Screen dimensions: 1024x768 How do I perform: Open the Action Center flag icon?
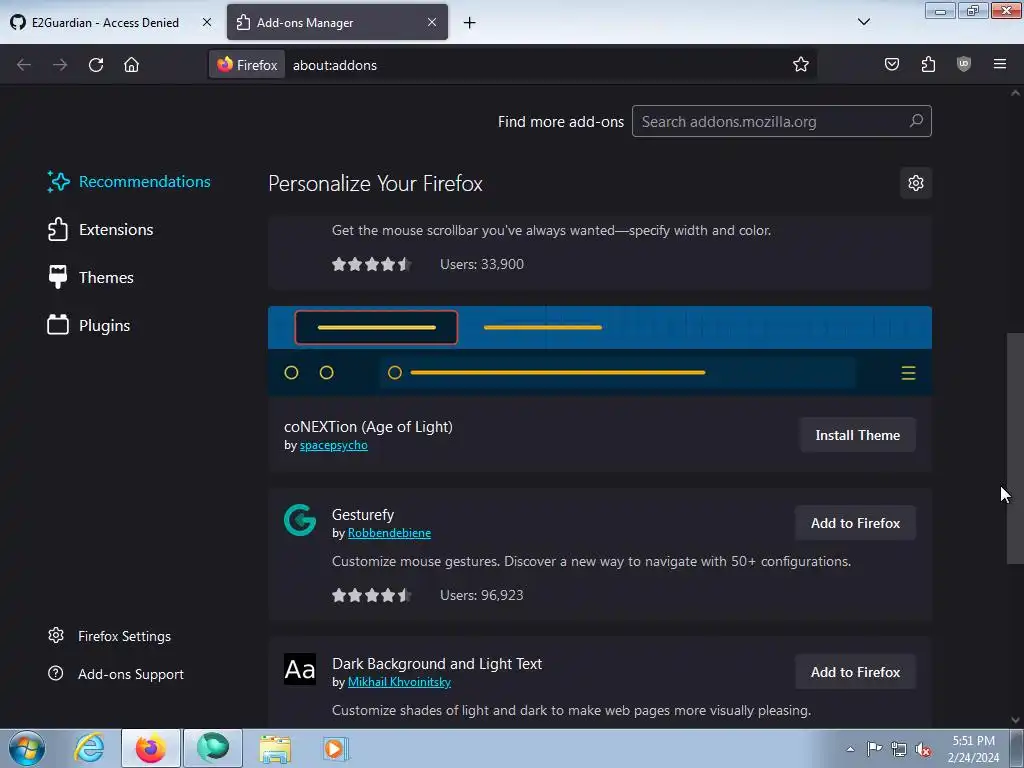(874, 749)
